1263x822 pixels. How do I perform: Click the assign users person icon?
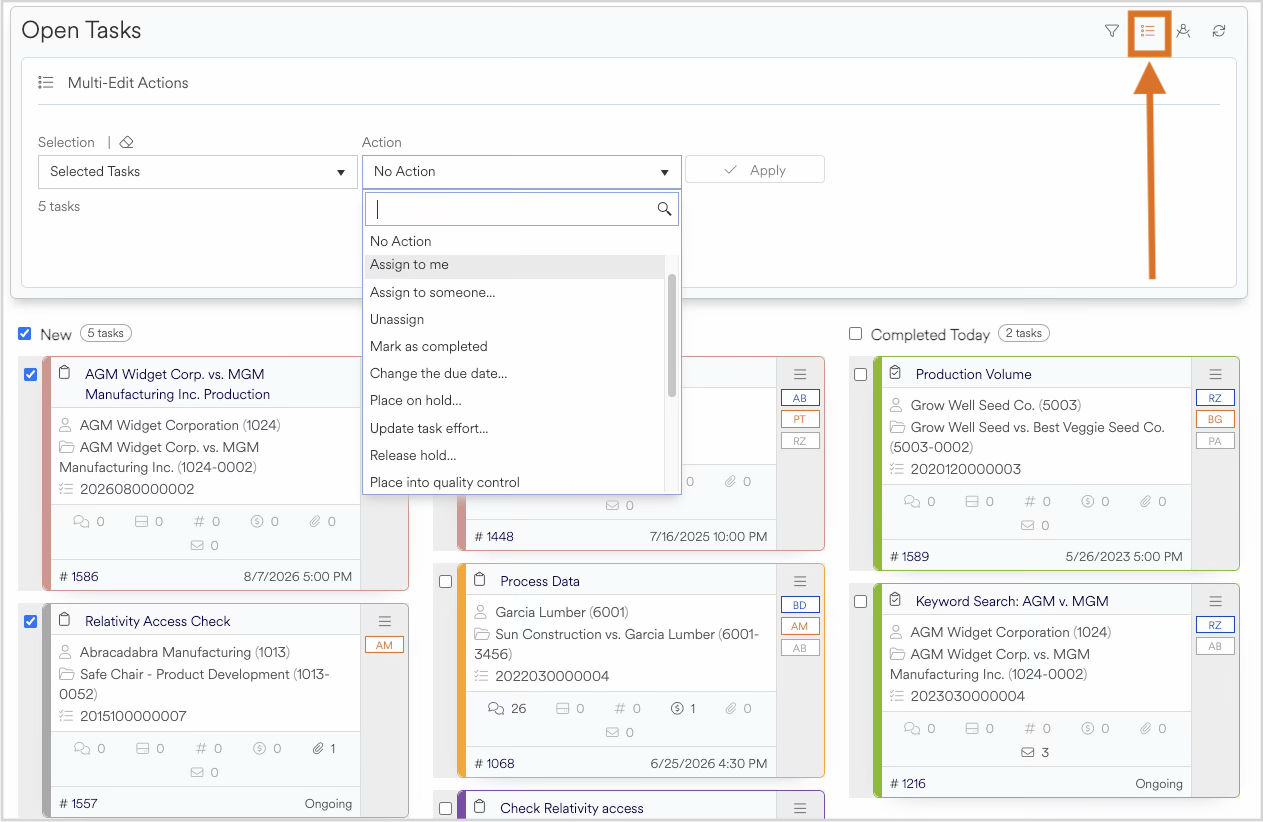tap(1183, 31)
